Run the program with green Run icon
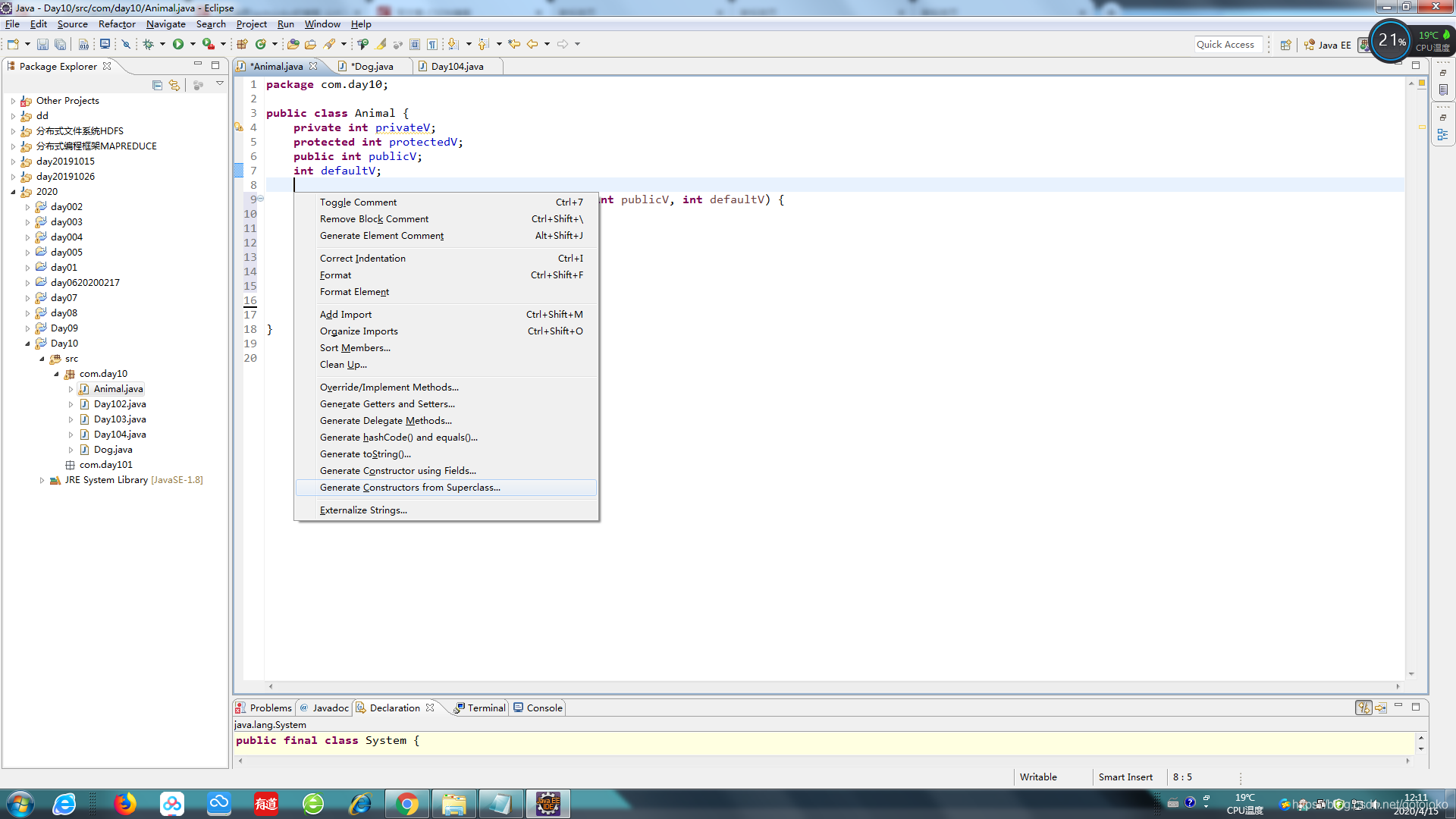 [178, 44]
